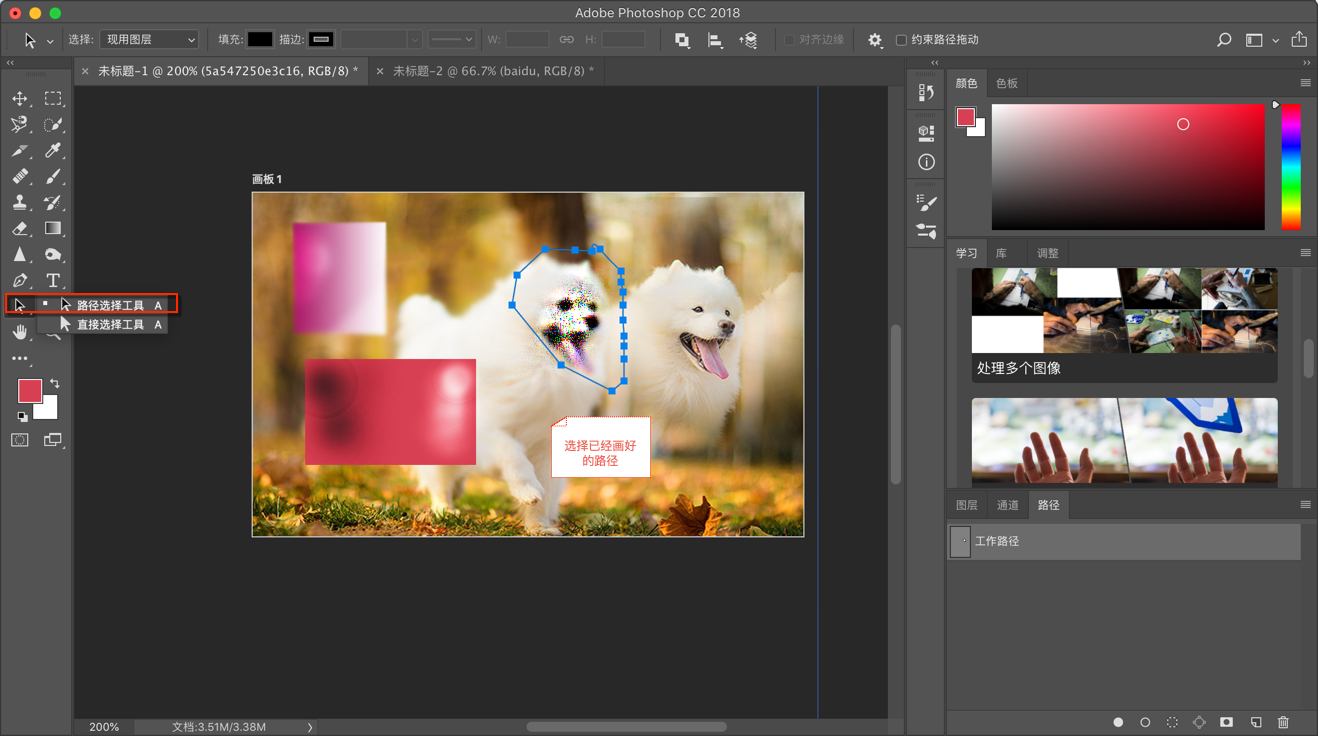Choose 直接选择工具 from the flyout
Image resolution: width=1318 pixels, height=736 pixels.
(x=110, y=325)
